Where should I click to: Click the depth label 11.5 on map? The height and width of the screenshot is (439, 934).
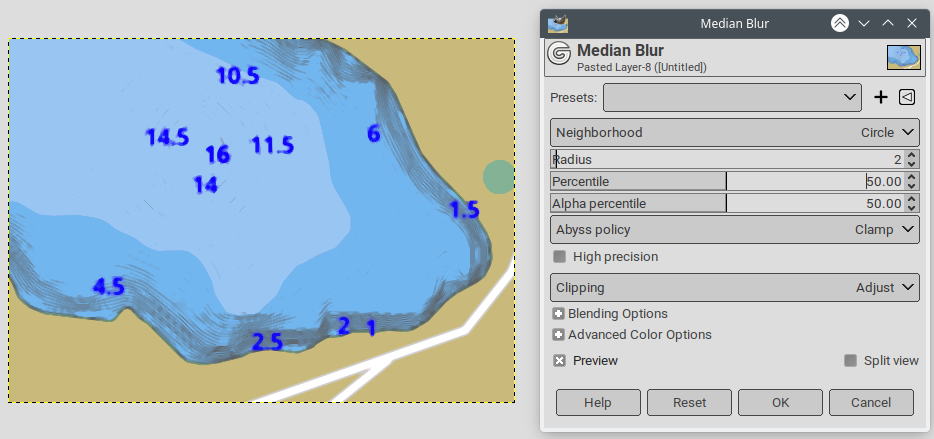(x=272, y=145)
